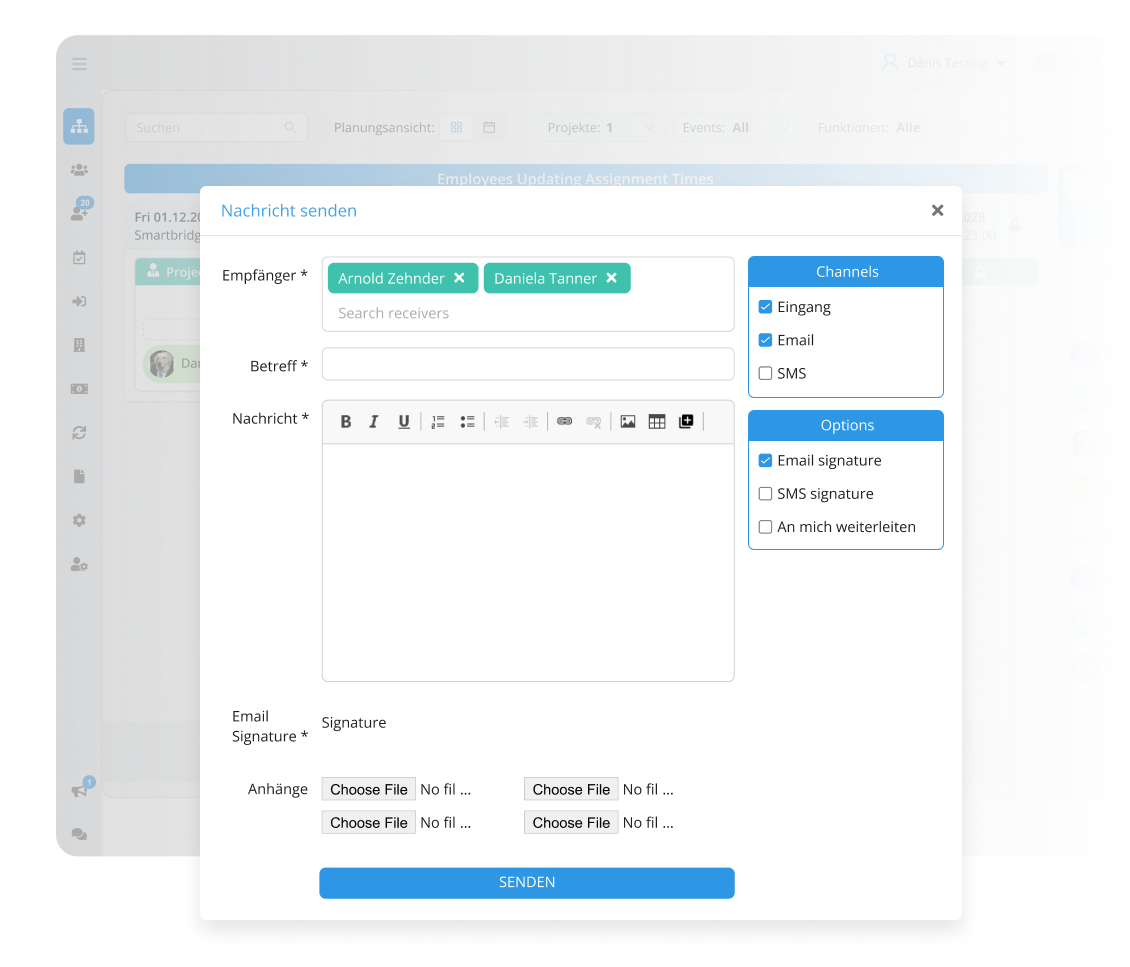Enable the SMS channel checkbox

(x=765, y=373)
